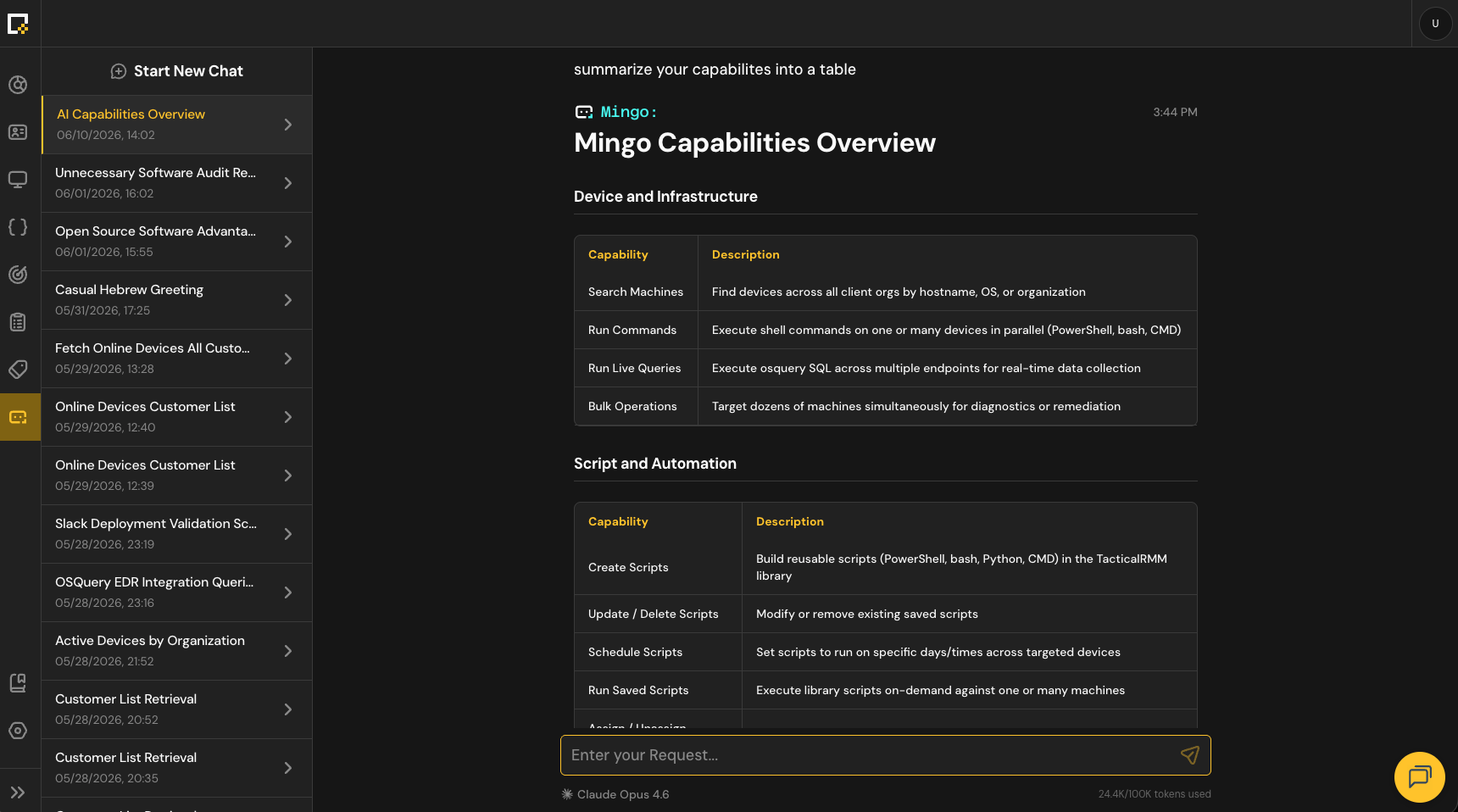Click the Claude model sparkle icon
The height and width of the screenshot is (812, 1458).
click(x=567, y=794)
